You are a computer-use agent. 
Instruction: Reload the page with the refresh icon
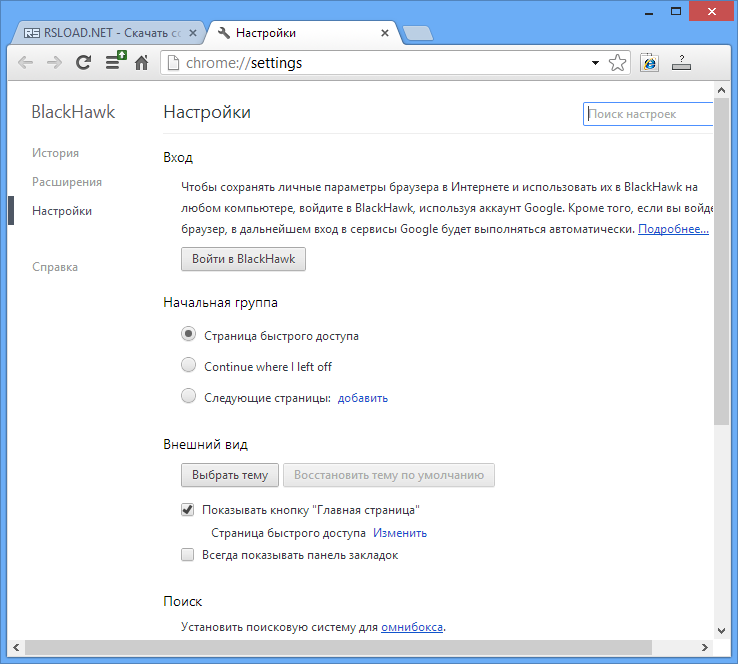[83, 62]
